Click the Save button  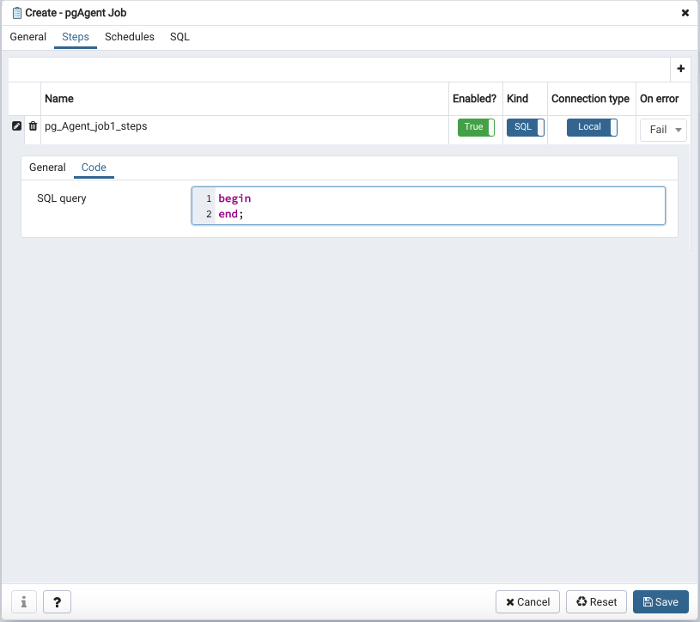pos(661,602)
